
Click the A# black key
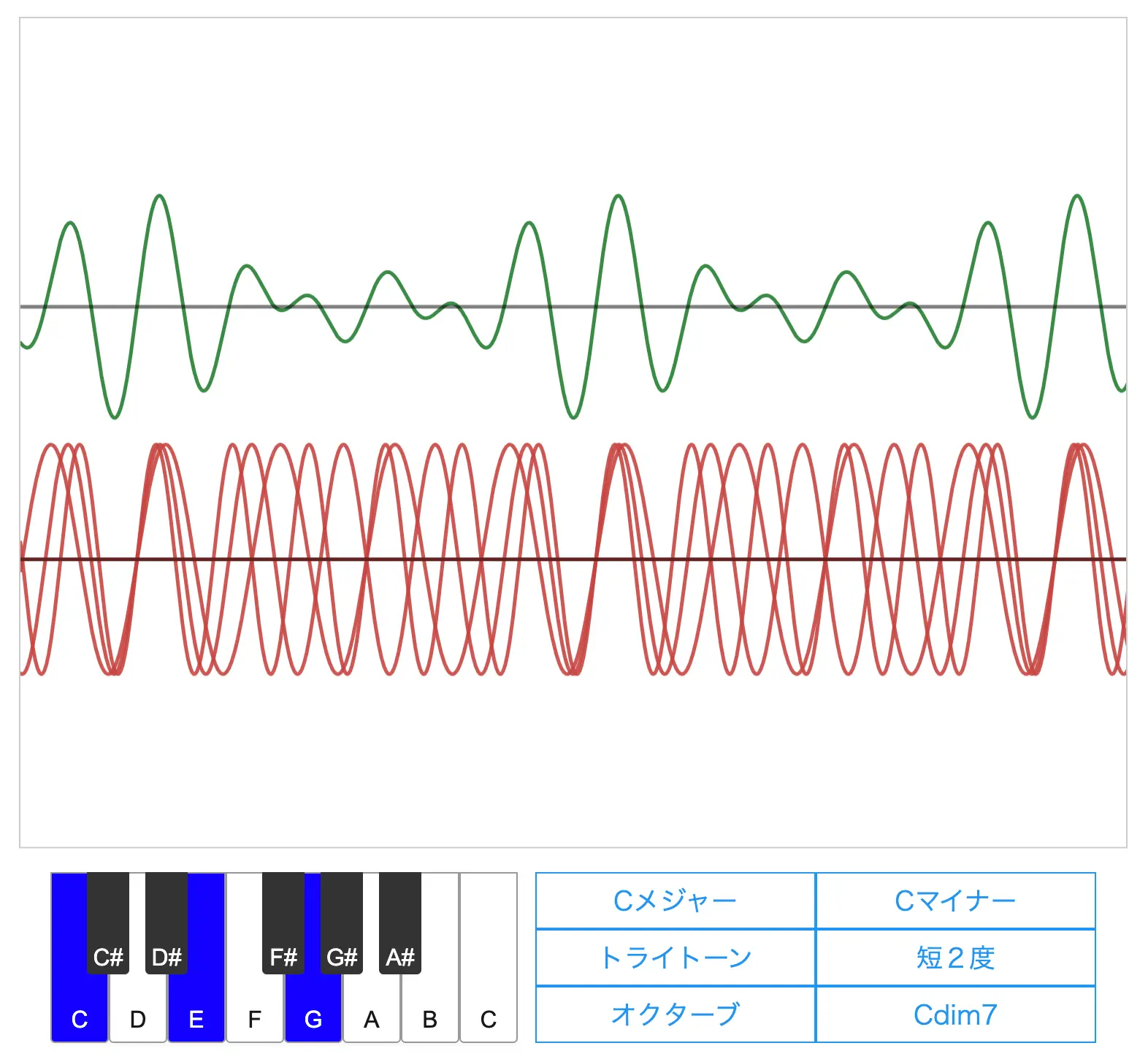pos(400,923)
